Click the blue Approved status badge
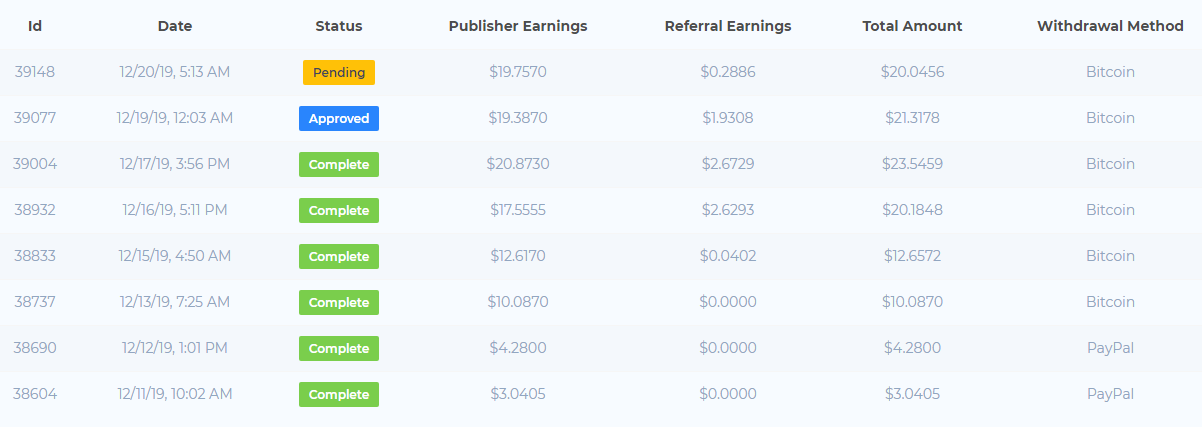 click(x=339, y=118)
